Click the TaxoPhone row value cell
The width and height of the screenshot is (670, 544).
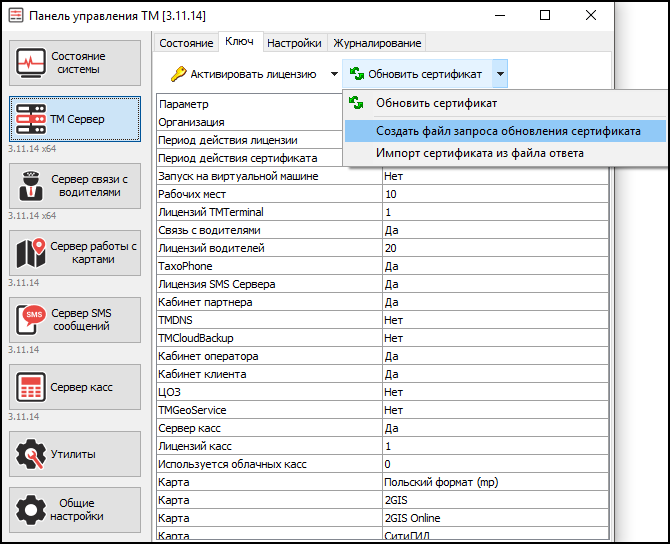[494, 267]
